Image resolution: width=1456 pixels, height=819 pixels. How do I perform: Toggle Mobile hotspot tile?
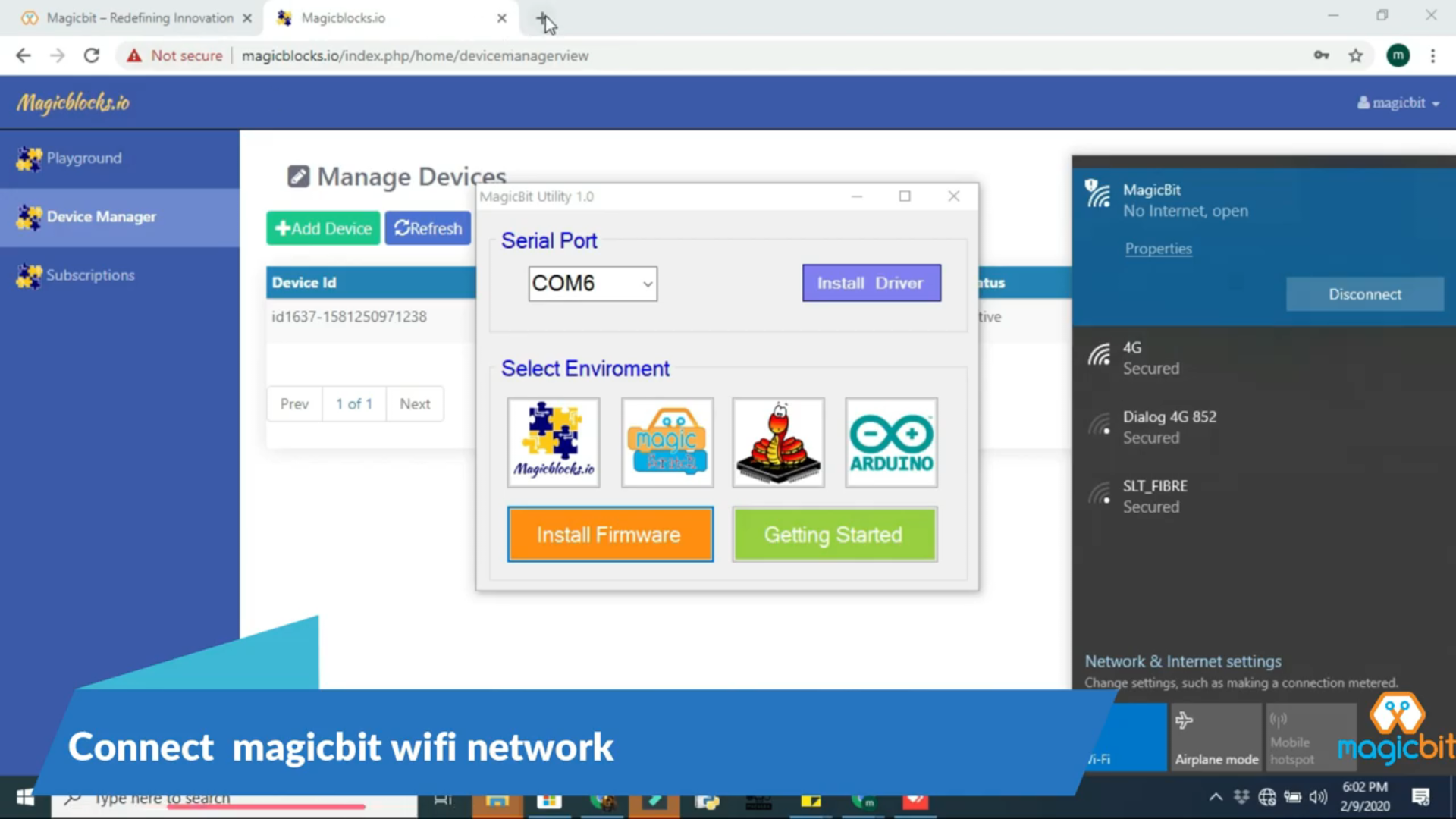coord(1310,737)
